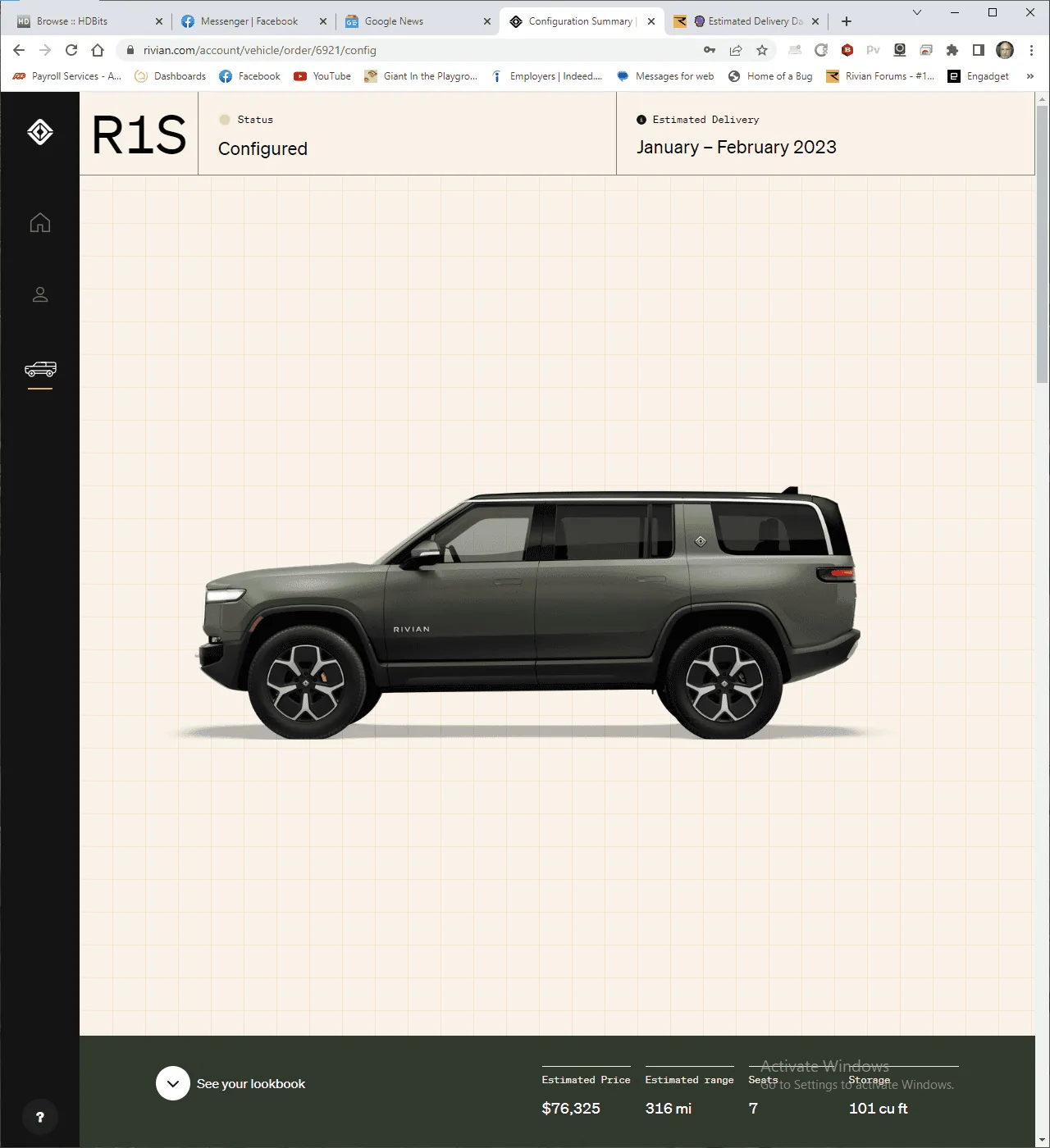Close the Estimated Delivery tab
Viewport: 1050px width, 1148px height.
pos(815,21)
